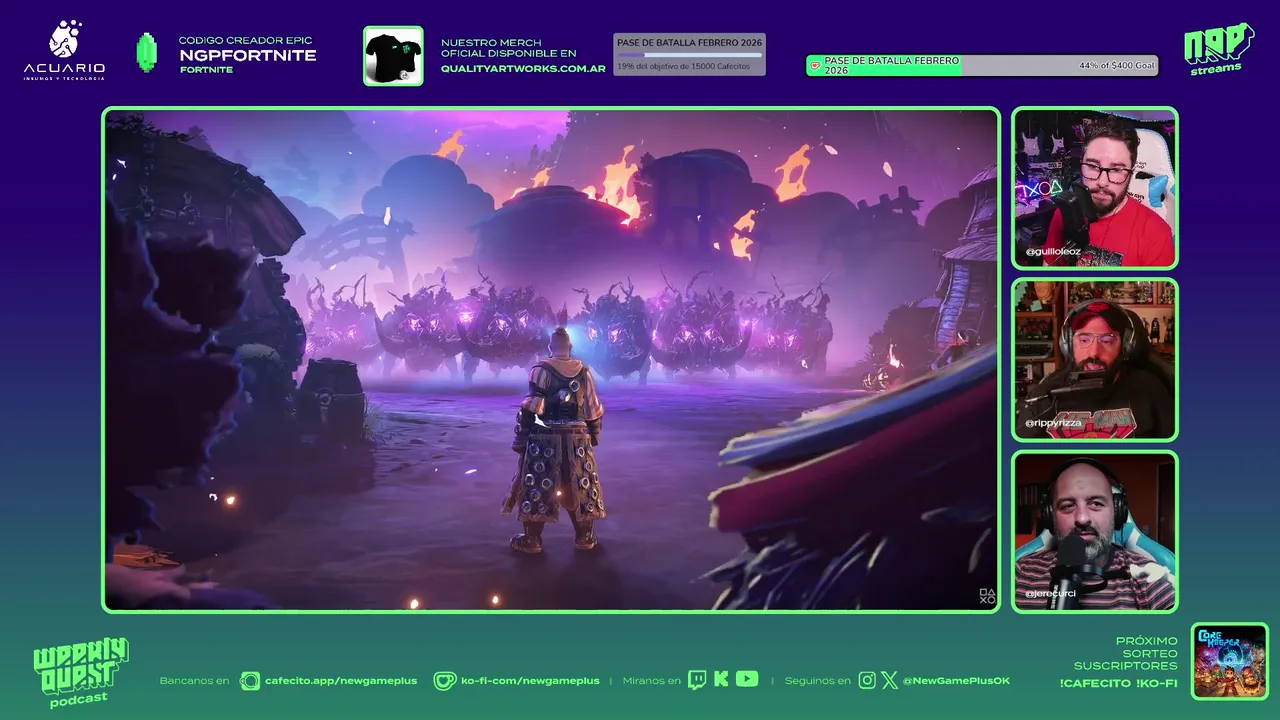Image resolution: width=1280 pixels, height=720 pixels.
Task: Click the Cafecitos battle pass progress bar
Action: click(689, 54)
